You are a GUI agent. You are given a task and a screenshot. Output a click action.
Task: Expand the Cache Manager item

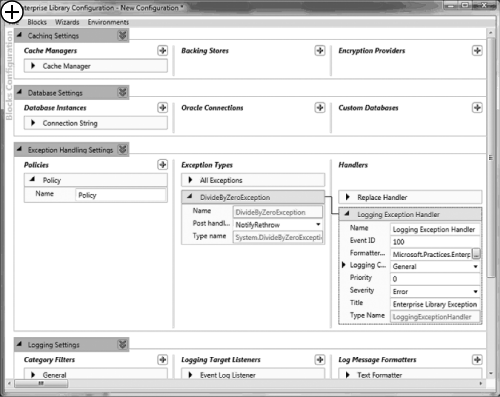[33, 66]
